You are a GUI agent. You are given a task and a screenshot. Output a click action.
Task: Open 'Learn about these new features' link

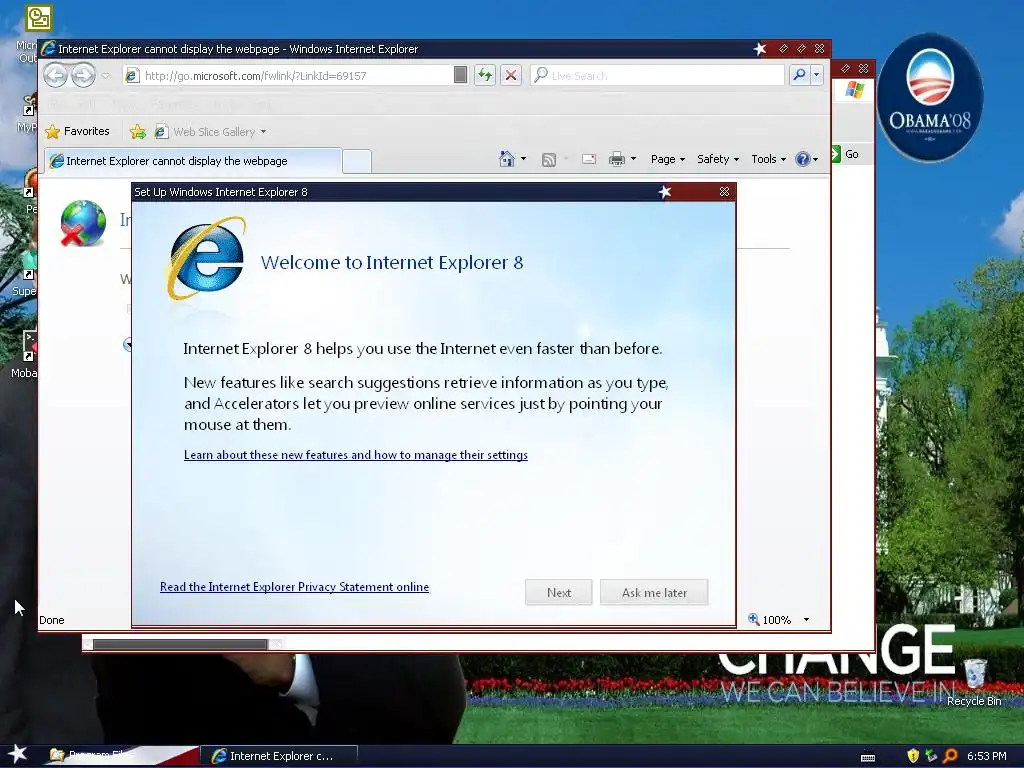[356, 455]
